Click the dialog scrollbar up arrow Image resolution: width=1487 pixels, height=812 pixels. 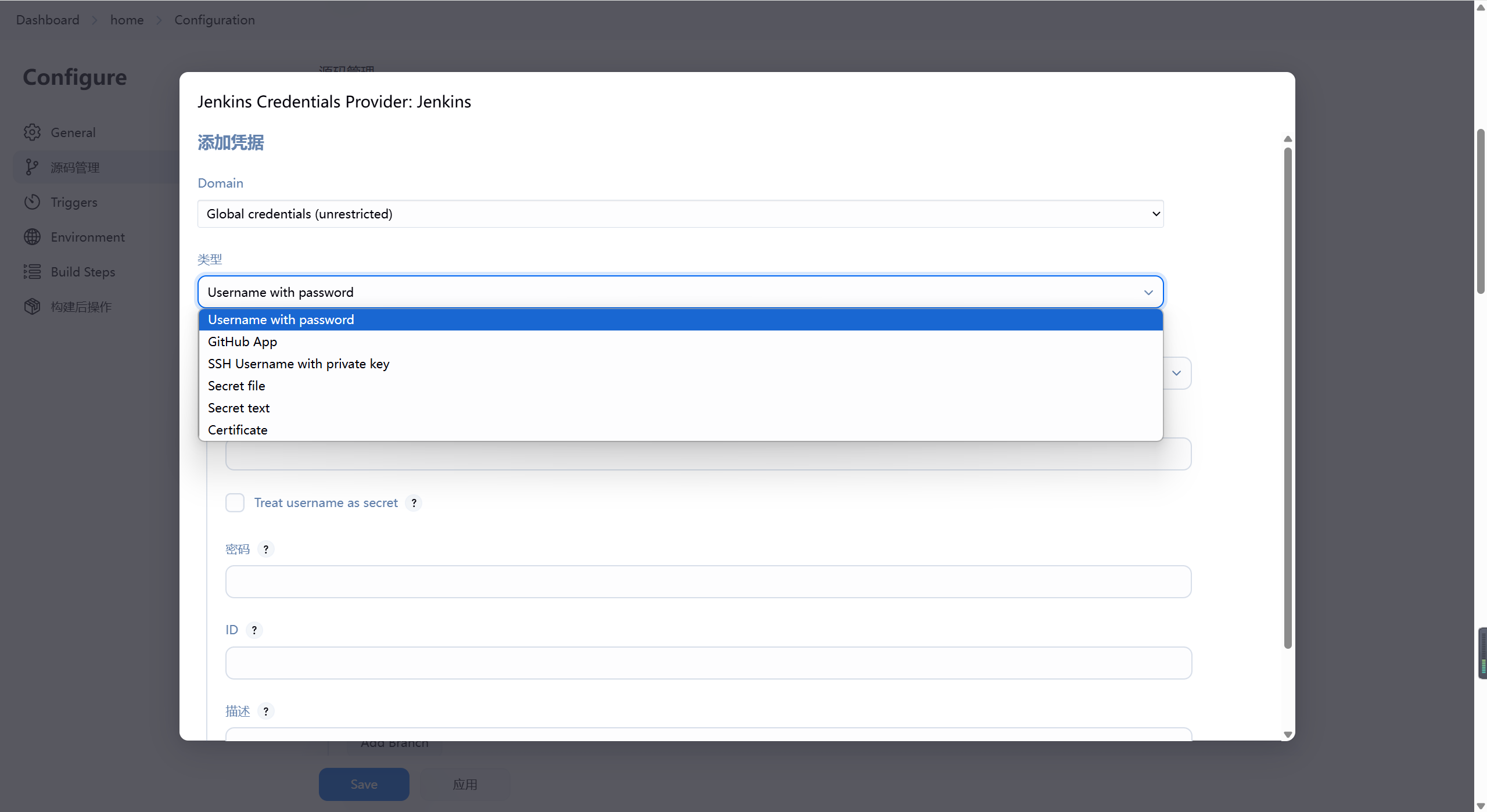[1288, 139]
